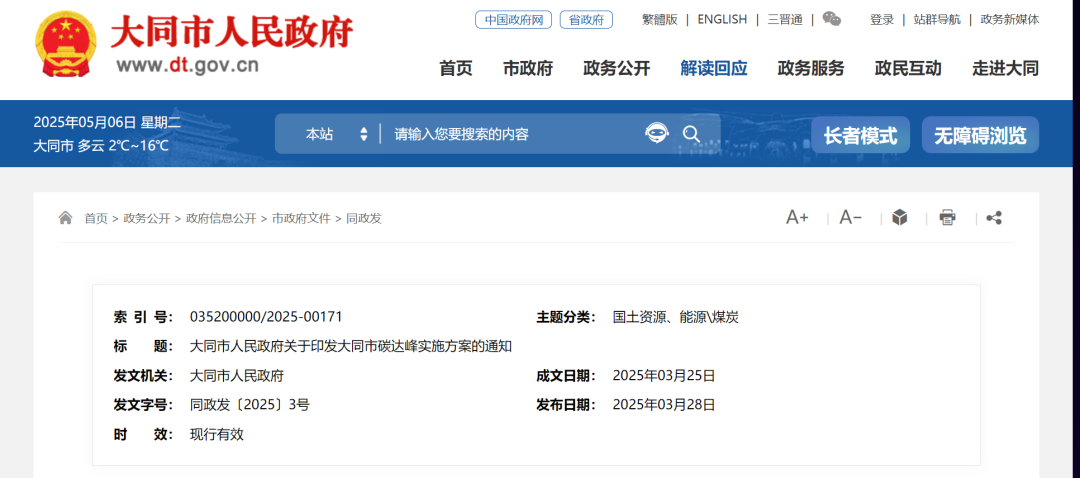Enable 无障碍浏览 accessible browsing
1080x478 pixels.
click(980, 135)
